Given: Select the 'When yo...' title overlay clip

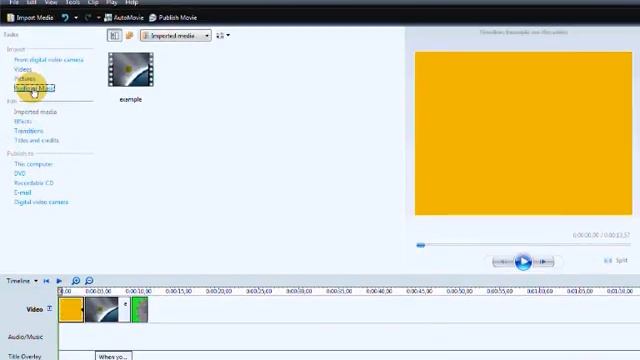Looking at the screenshot, I should click(113, 356).
